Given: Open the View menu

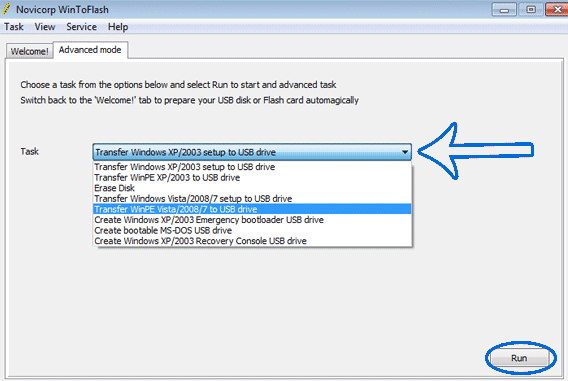Looking at the screenshot, I should point(45,27).
